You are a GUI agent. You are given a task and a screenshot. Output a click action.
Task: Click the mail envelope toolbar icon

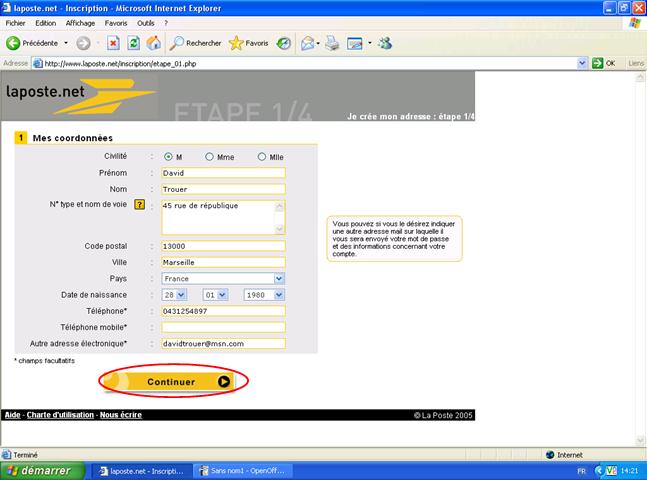[x=307, y=43]
